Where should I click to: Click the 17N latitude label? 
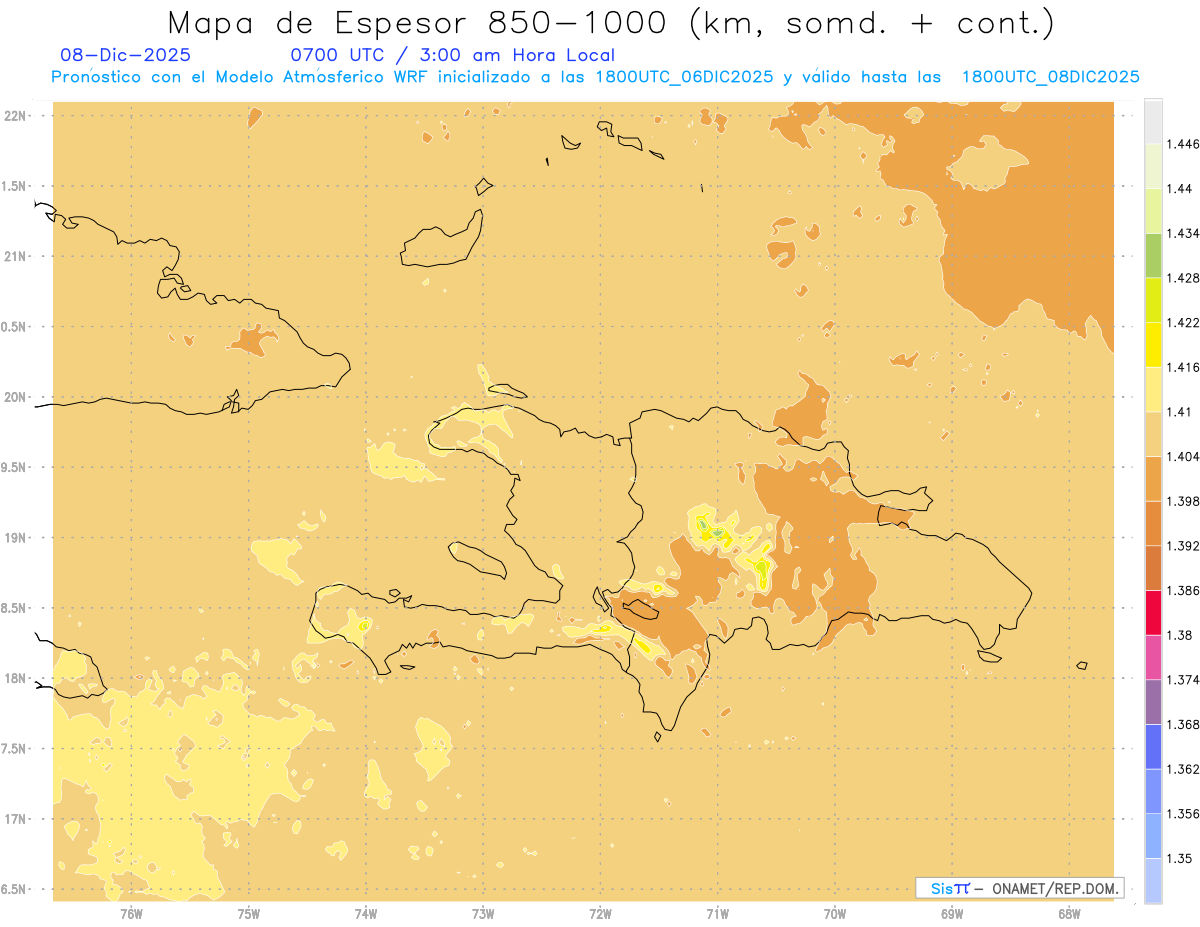pyautogui.click(x=17, y=819)
